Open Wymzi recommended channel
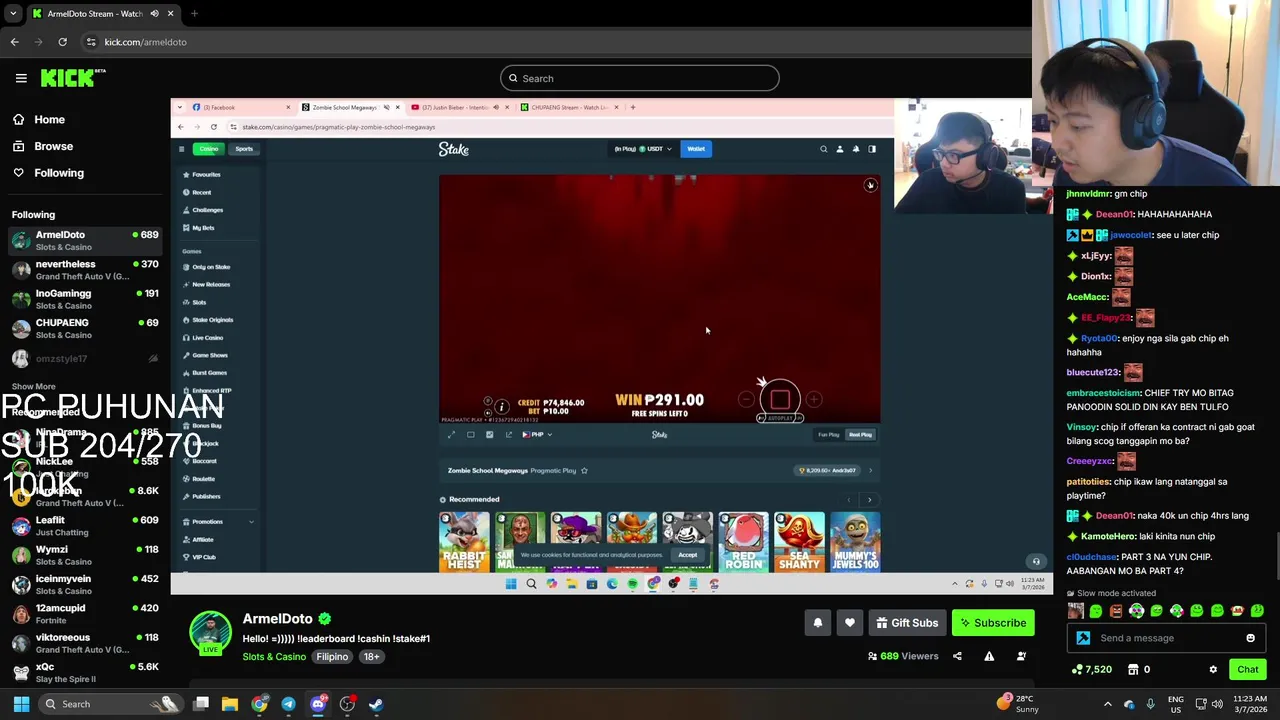 (x=85, y=555)
